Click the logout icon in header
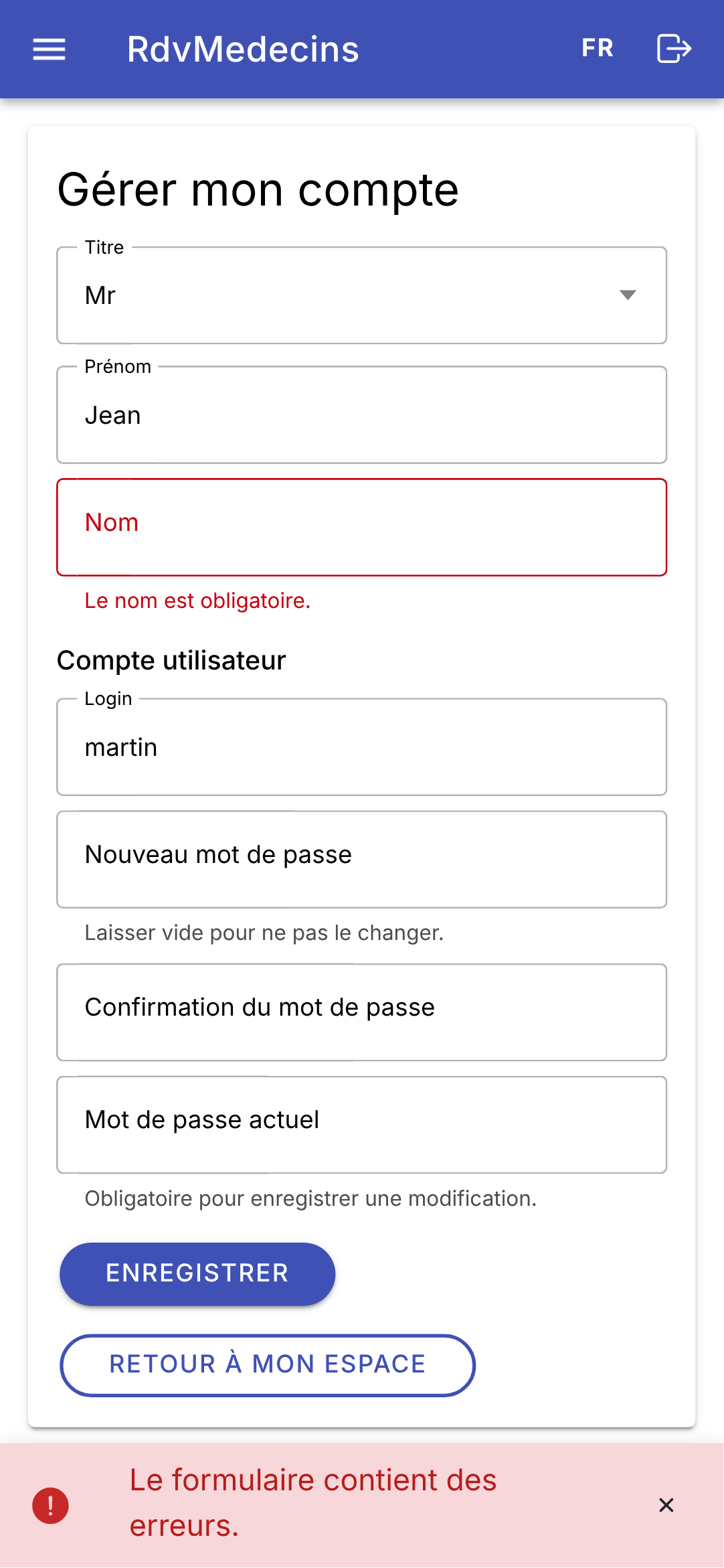This screenshot has width=724, height=1568. point(674,48)
